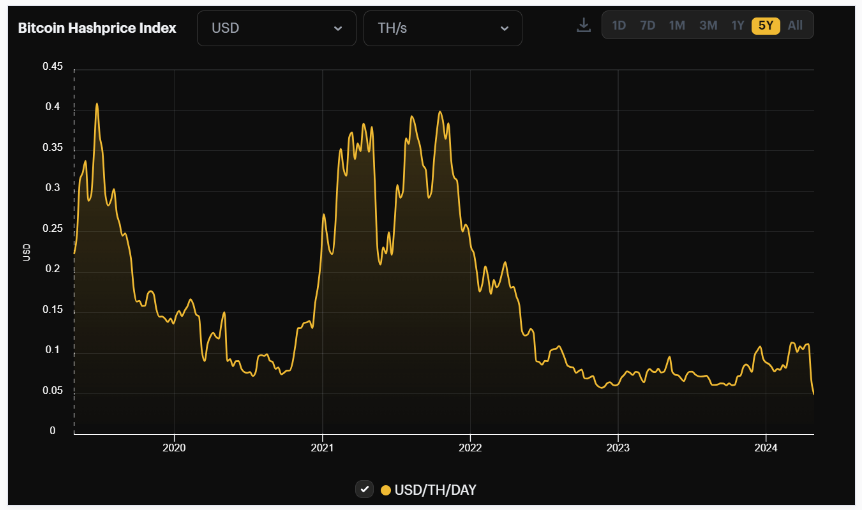
Task: Open the TH/s unit dropdown
Action: click(443, 28)
